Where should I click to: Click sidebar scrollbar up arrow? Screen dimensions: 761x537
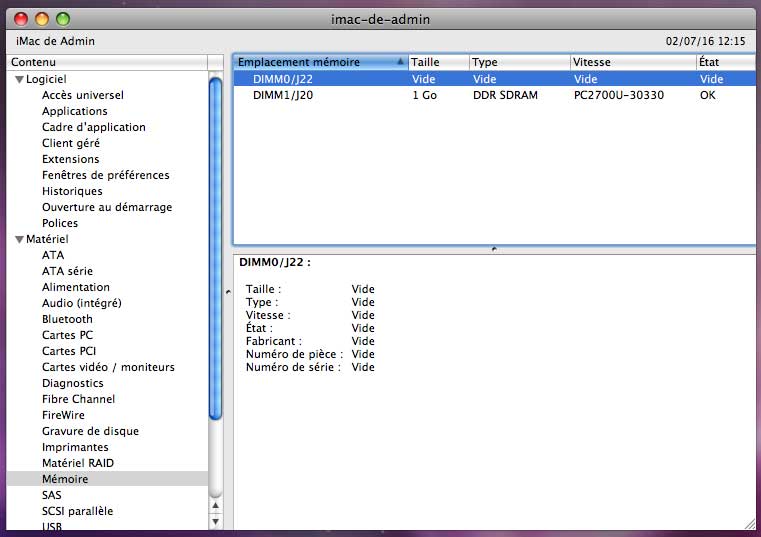pos(215,506)
